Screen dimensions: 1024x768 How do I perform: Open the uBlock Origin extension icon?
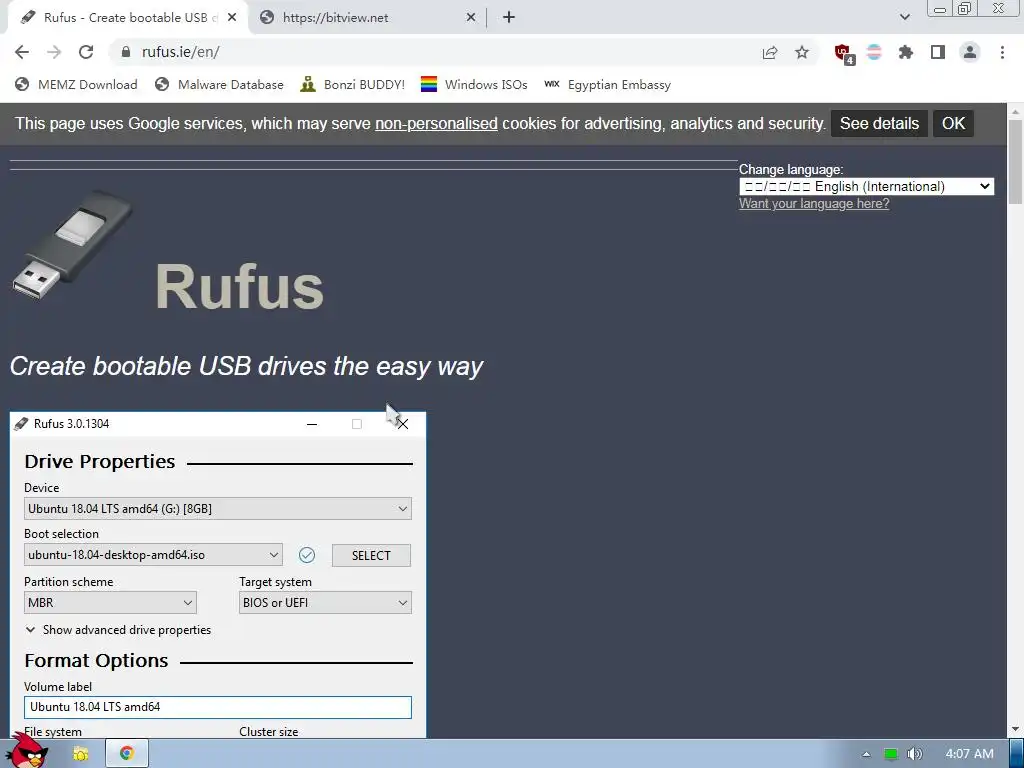point(844,54)
